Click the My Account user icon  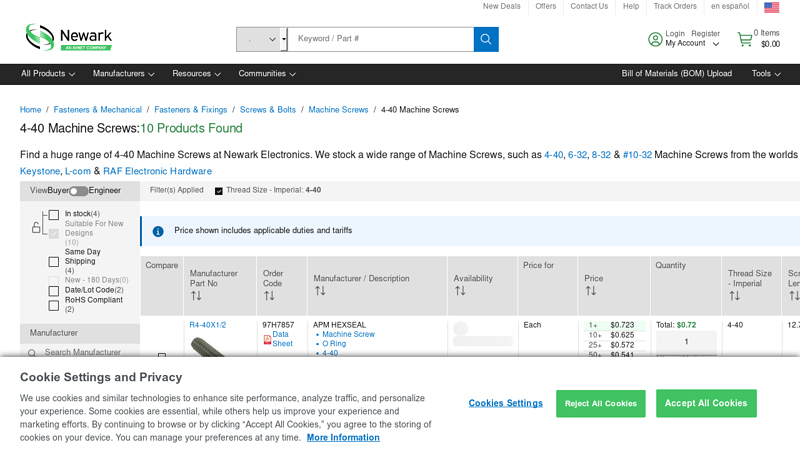coord(655,39)
